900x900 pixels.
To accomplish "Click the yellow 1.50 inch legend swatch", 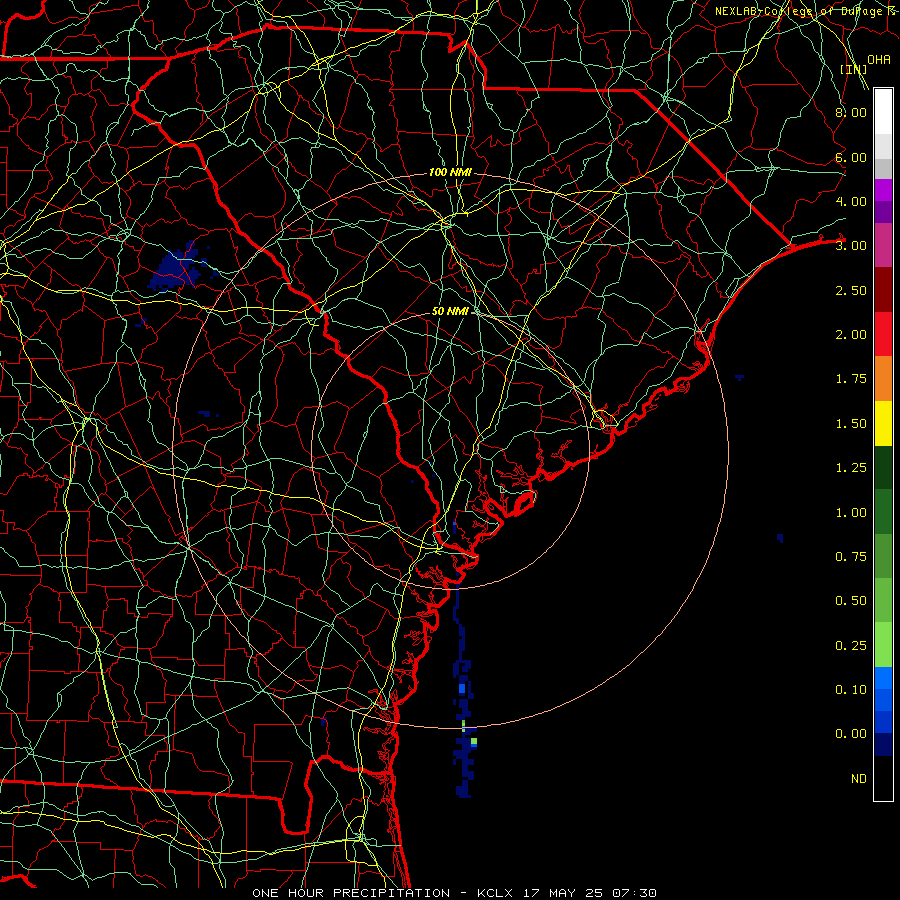I will click(x=883, y=423).
